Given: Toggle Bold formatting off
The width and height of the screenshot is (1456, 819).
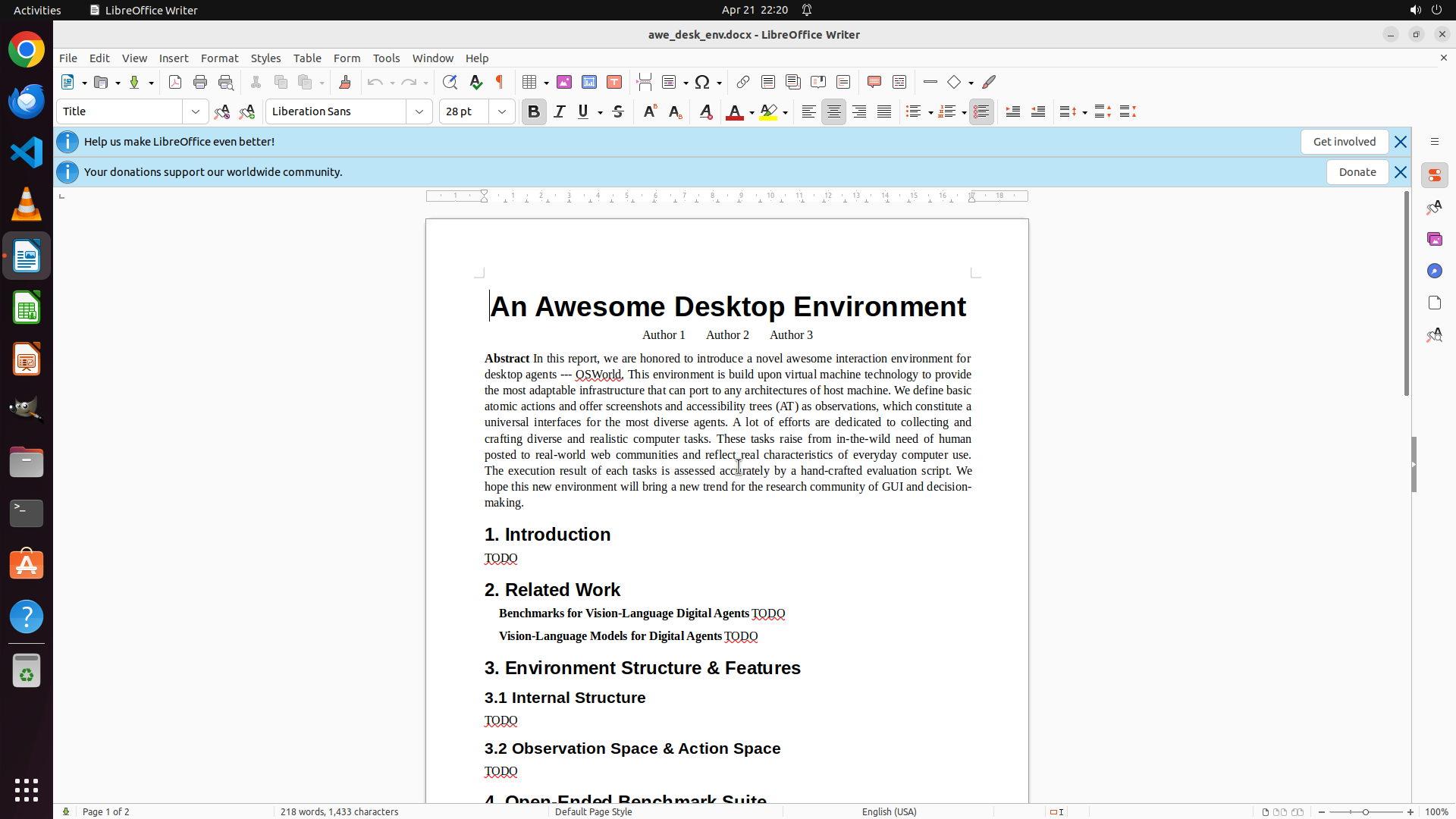Looking at the screenshot, I should click(x=534, y=111).
